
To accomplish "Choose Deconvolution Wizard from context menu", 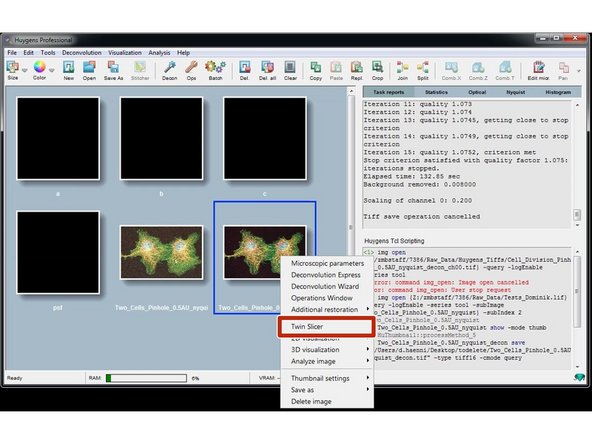I will (x=325, y=286).
